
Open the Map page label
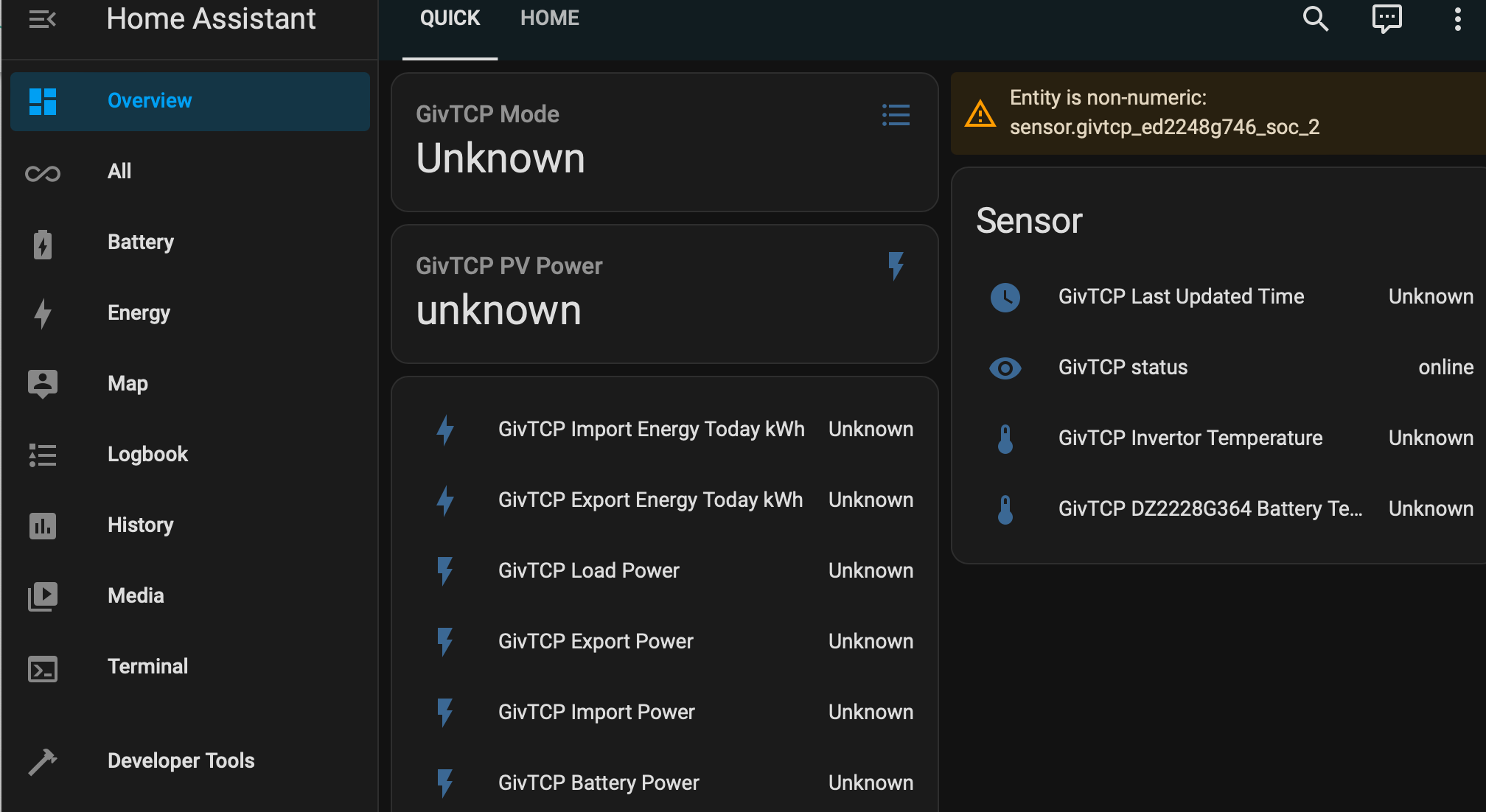[128, 384]
